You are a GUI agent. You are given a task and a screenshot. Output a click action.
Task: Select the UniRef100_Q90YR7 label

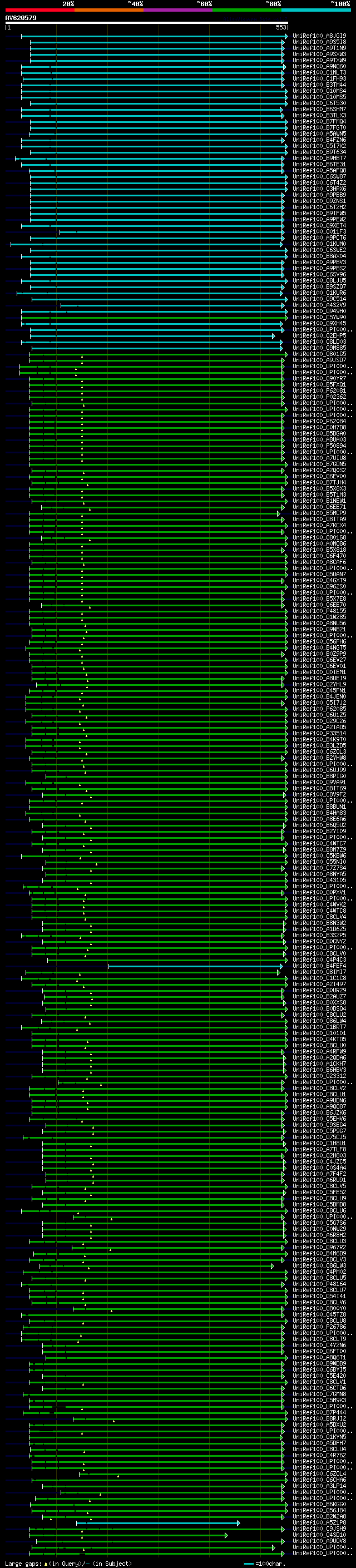coord(319,379)
